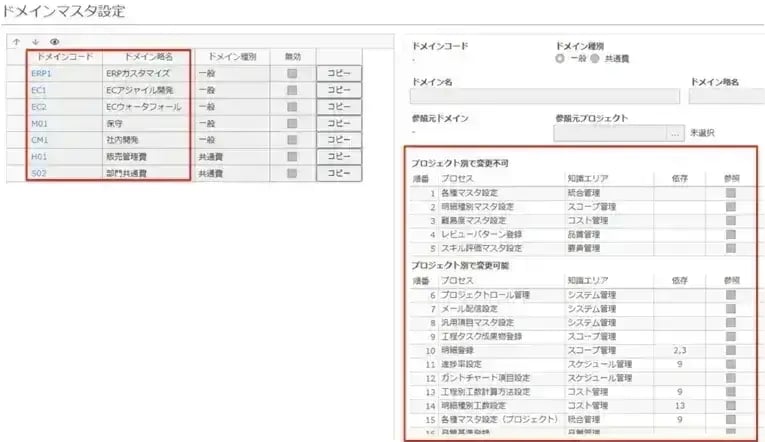The image size is (765, 442).
Task: Click コピー button for H01 row
Action: (339, 157)
